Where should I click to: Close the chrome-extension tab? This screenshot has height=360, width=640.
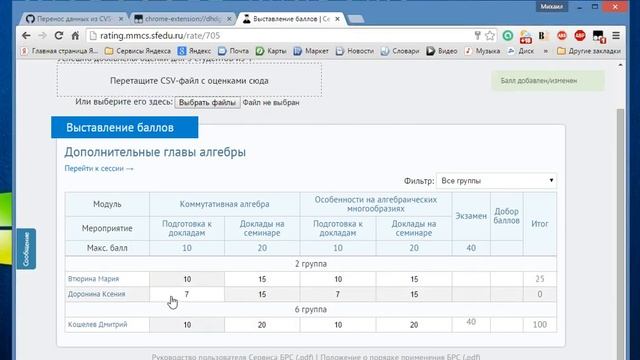[229, 19]
